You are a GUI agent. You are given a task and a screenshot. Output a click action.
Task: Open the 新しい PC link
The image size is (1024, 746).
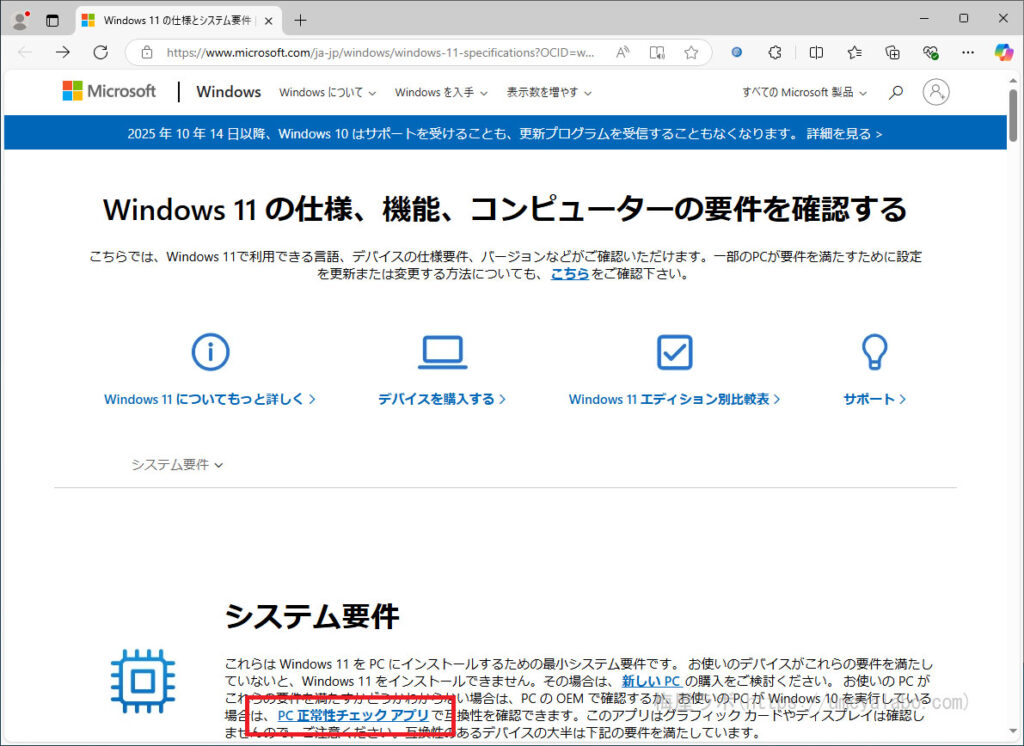(x=651, y=681)
